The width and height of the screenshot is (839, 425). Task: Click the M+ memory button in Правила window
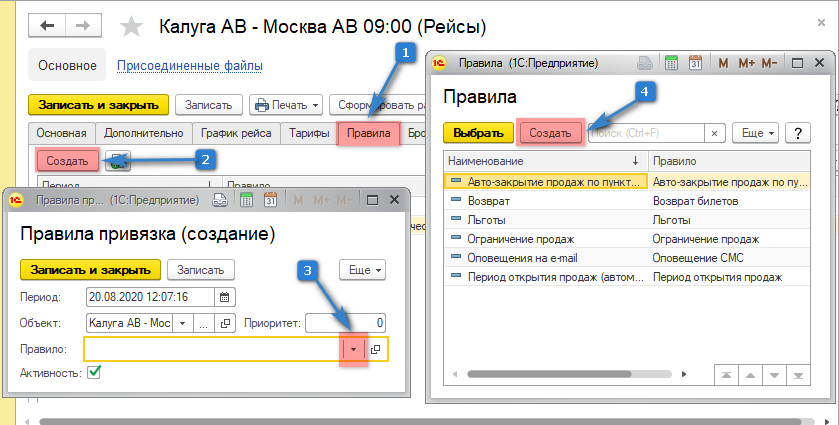[x=746, y=63]
